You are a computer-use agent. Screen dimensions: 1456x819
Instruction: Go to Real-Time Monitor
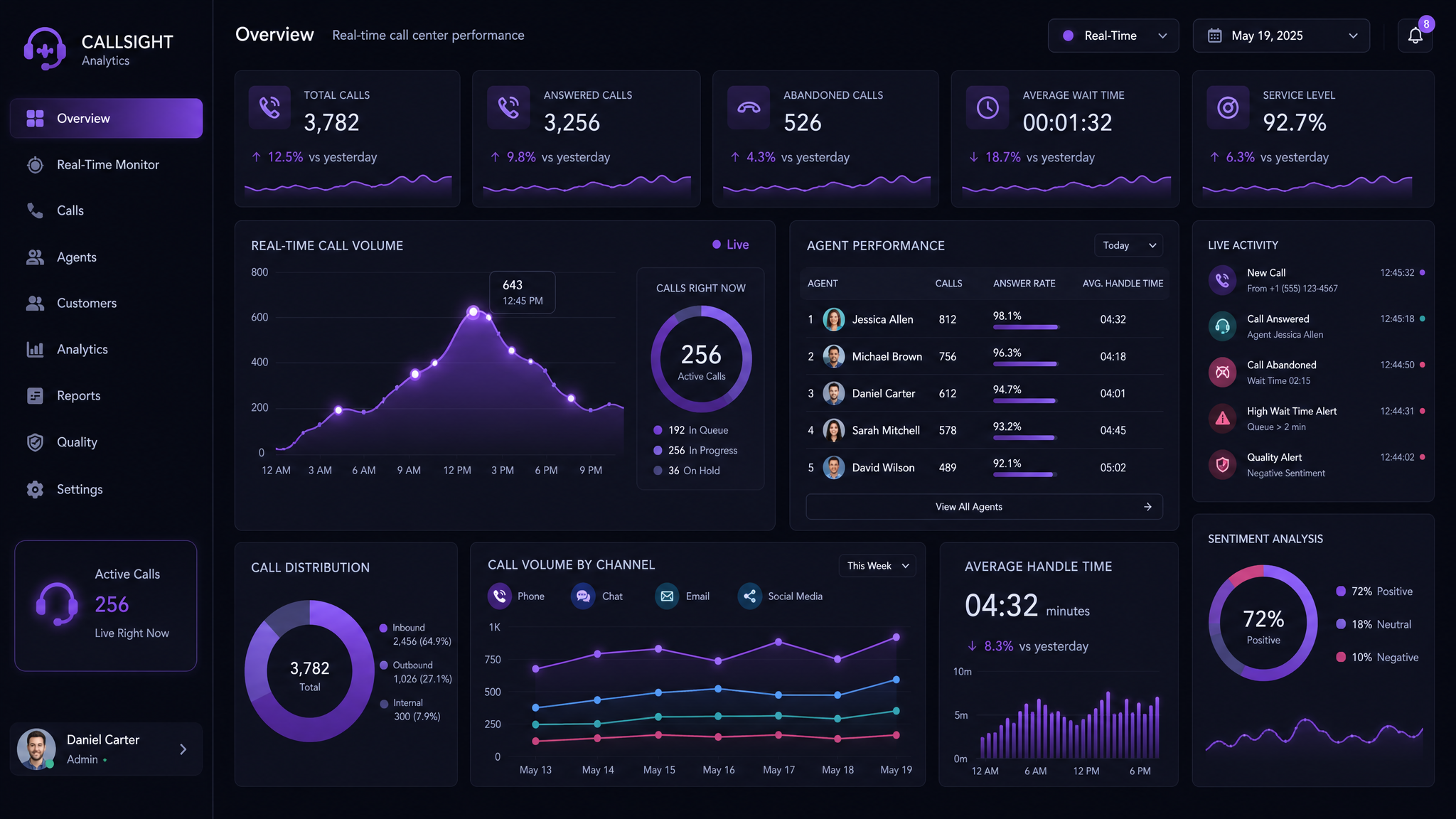[x=106, y=165]
